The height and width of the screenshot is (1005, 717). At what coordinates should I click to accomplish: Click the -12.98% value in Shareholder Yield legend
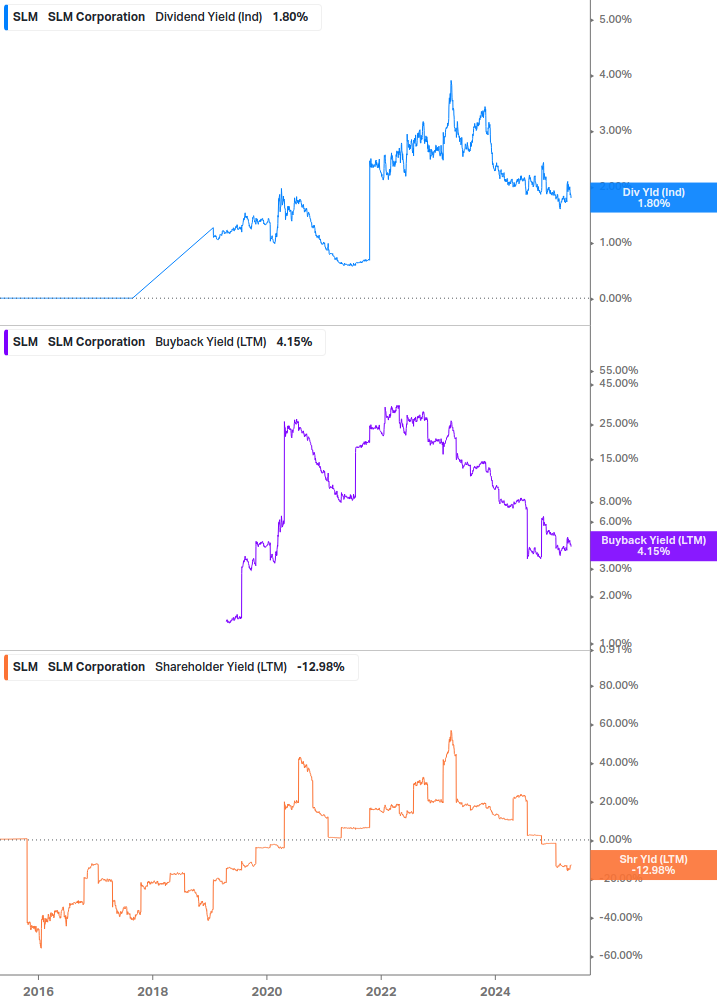coord(320,667)
